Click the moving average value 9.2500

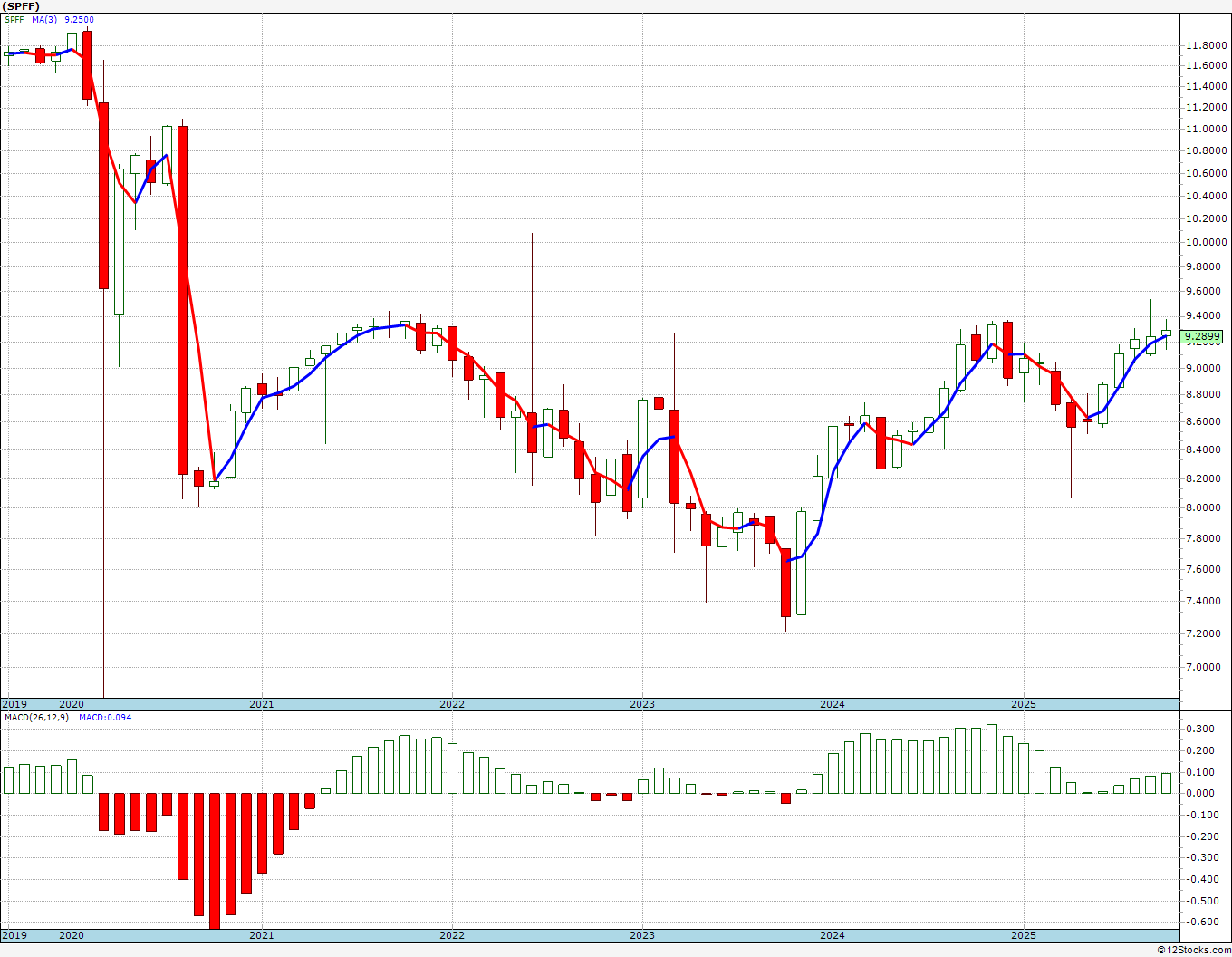click(x=79, y=19)
